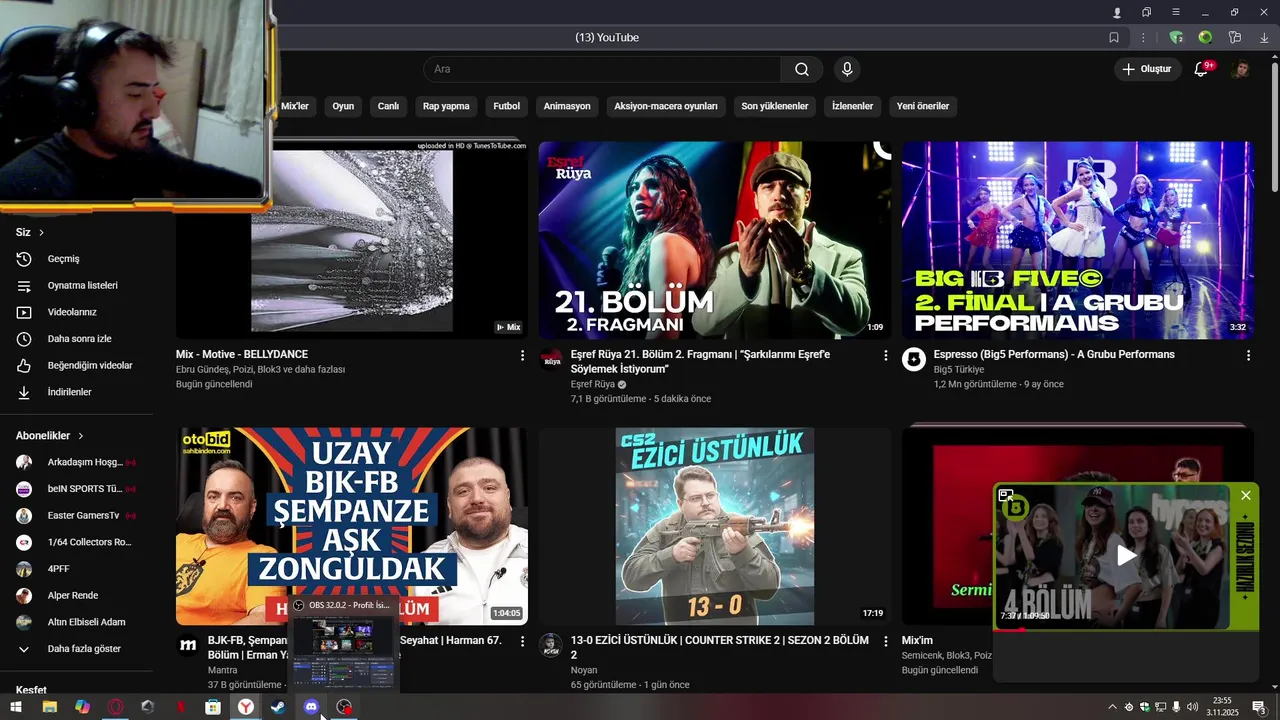Click the green eye extension icon
1280x720 pixels.
[1205, 37]
